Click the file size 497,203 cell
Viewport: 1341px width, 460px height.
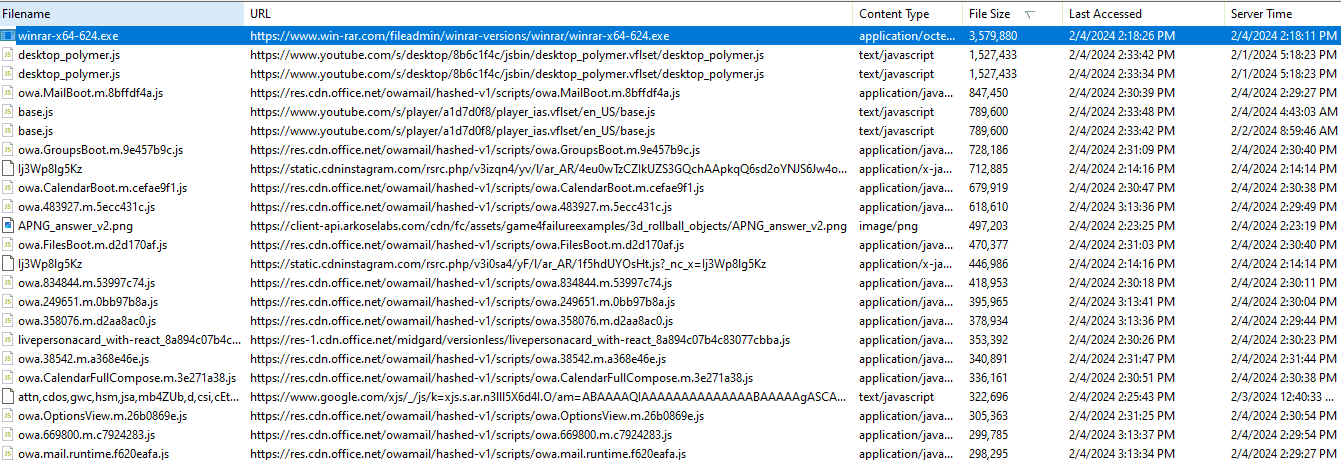[x=988, y=225]
